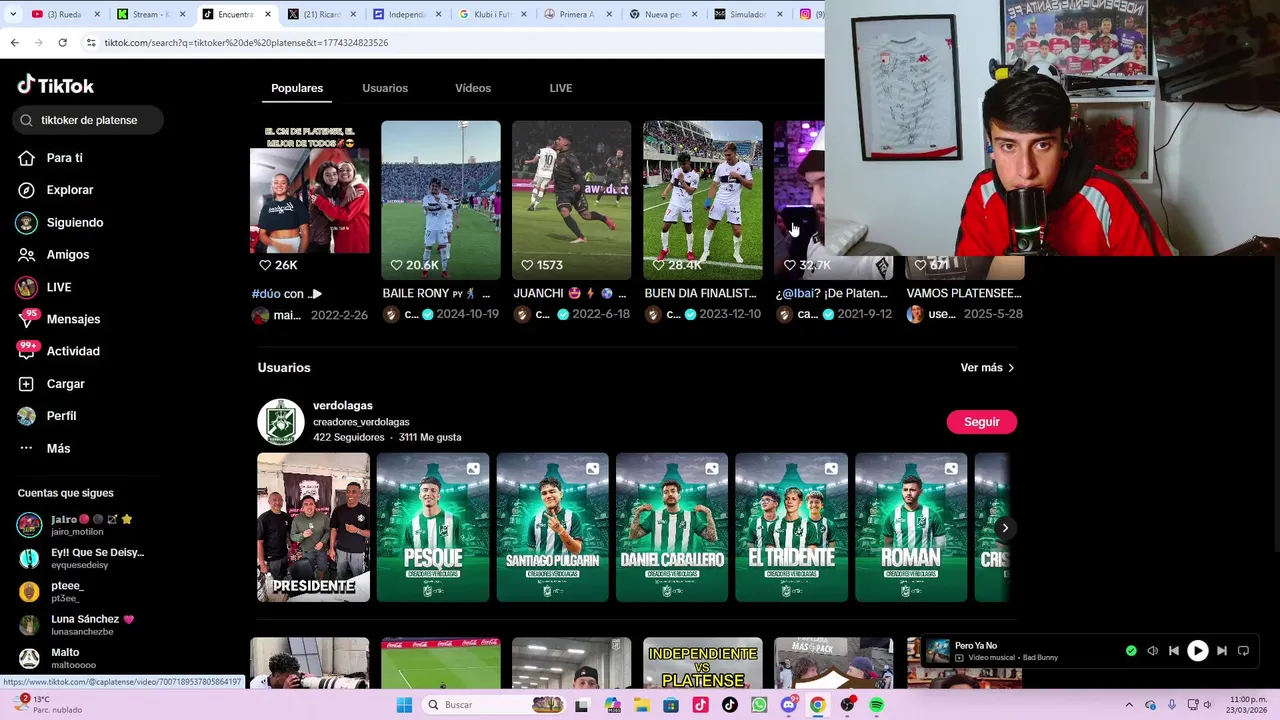Open the Para ti home icon
The image size is (1280, 720).
[27, 158]
